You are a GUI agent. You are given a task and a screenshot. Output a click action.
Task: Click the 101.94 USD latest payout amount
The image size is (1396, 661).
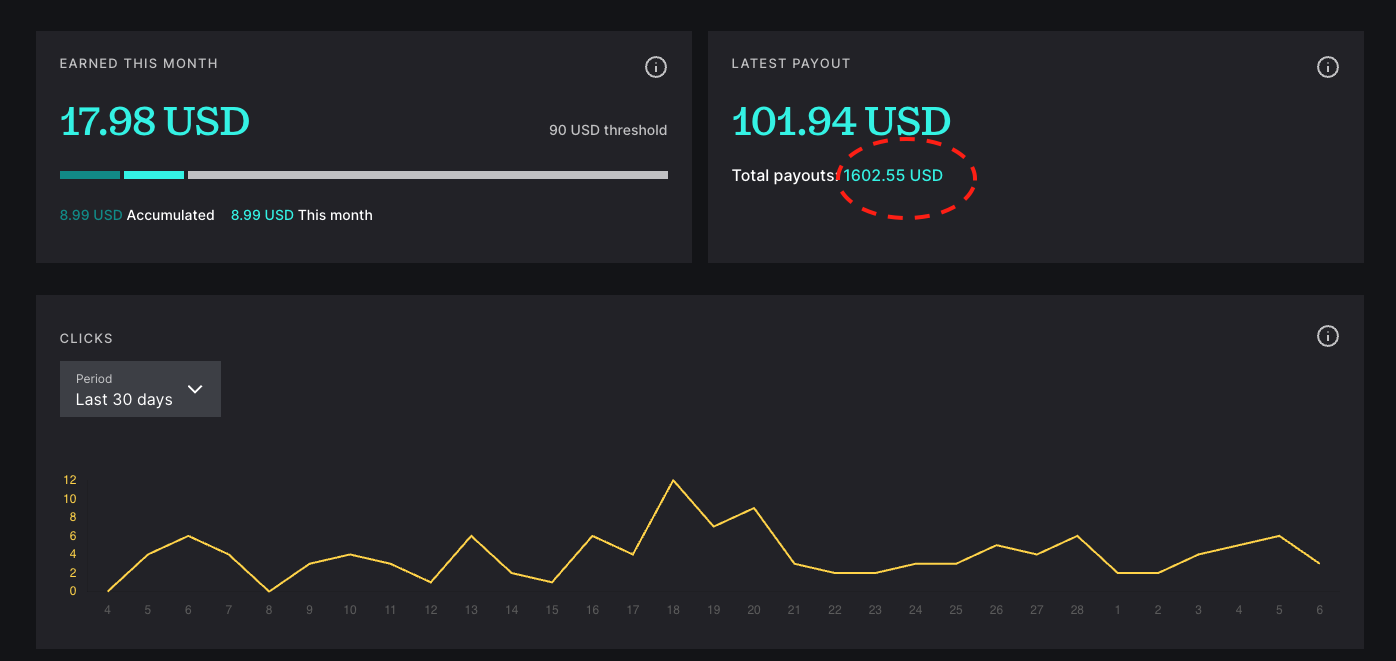click(841, 122)
